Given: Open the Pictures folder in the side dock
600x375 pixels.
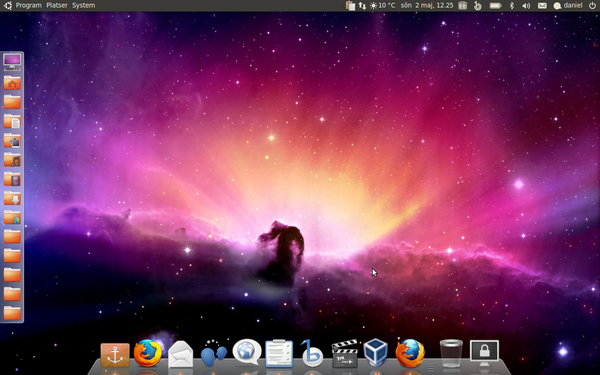Looking at the screenshot, I should (x=12, y=140).
